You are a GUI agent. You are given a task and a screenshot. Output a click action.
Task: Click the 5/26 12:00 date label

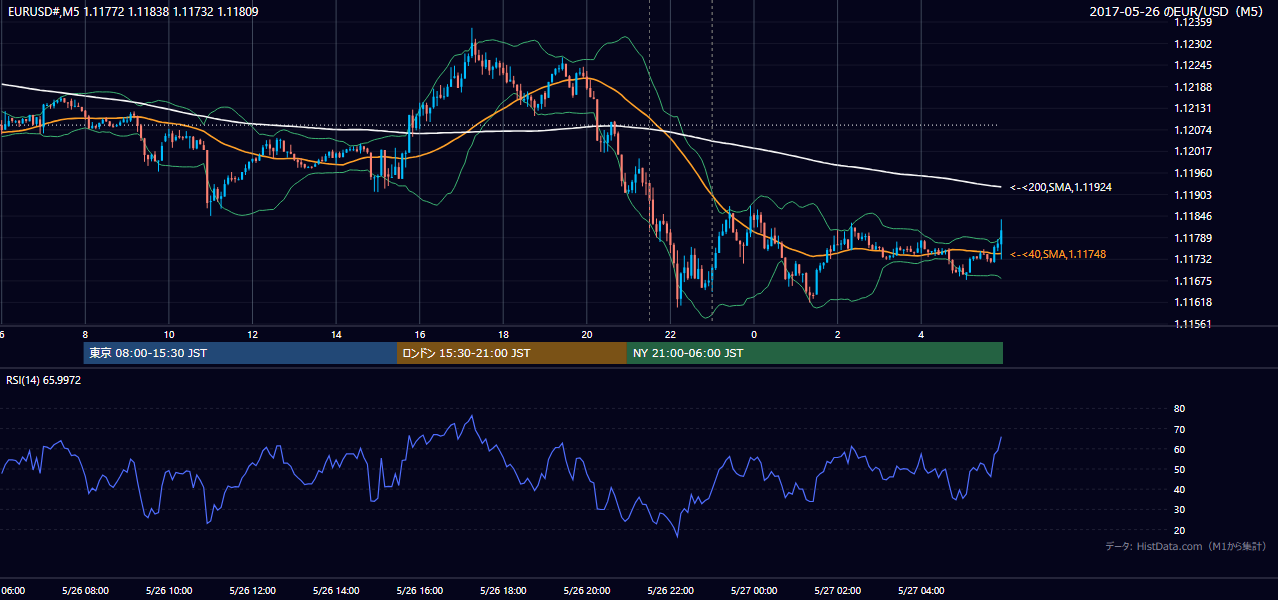click(x=252, y=591)
